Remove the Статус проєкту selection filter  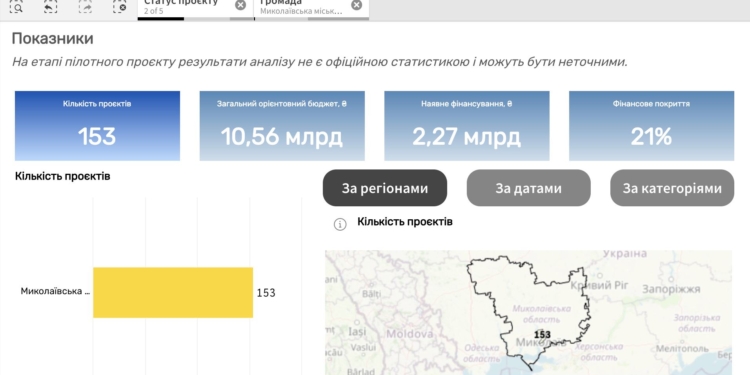point(241,5)
